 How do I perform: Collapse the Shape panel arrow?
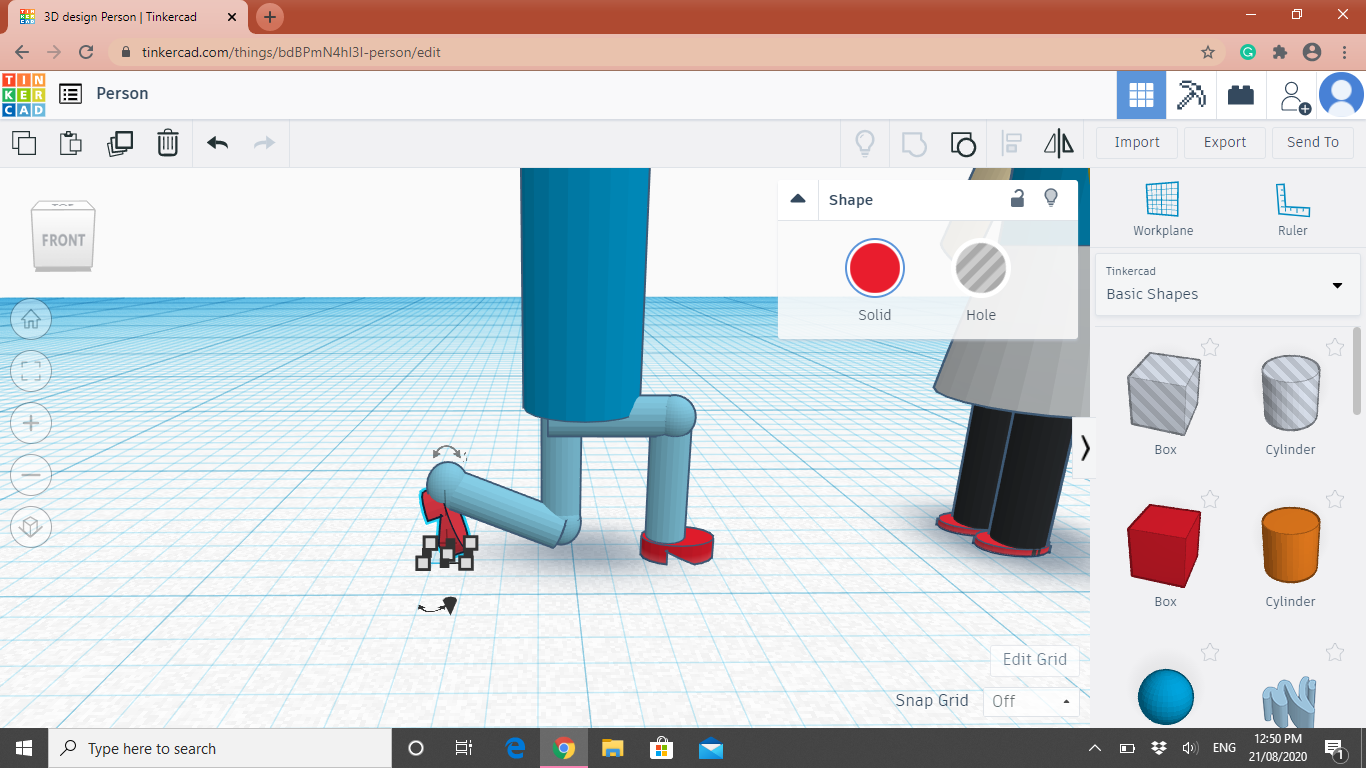798,199
